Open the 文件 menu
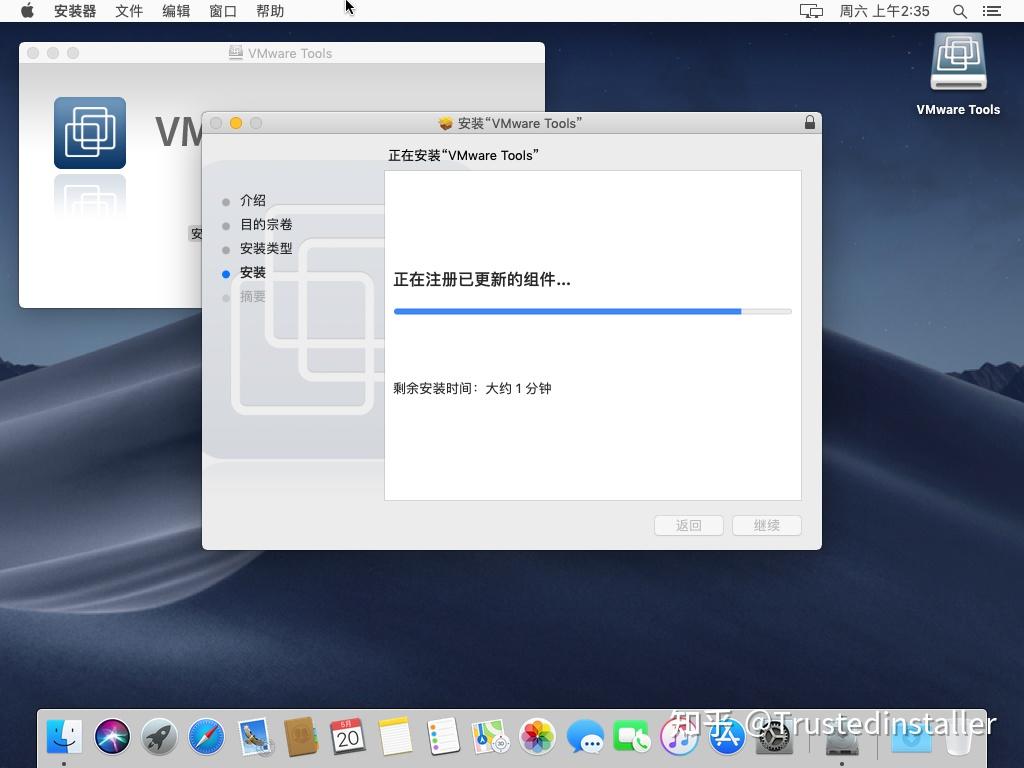This screenshot has width=1024, height=768. click(129, 11)
